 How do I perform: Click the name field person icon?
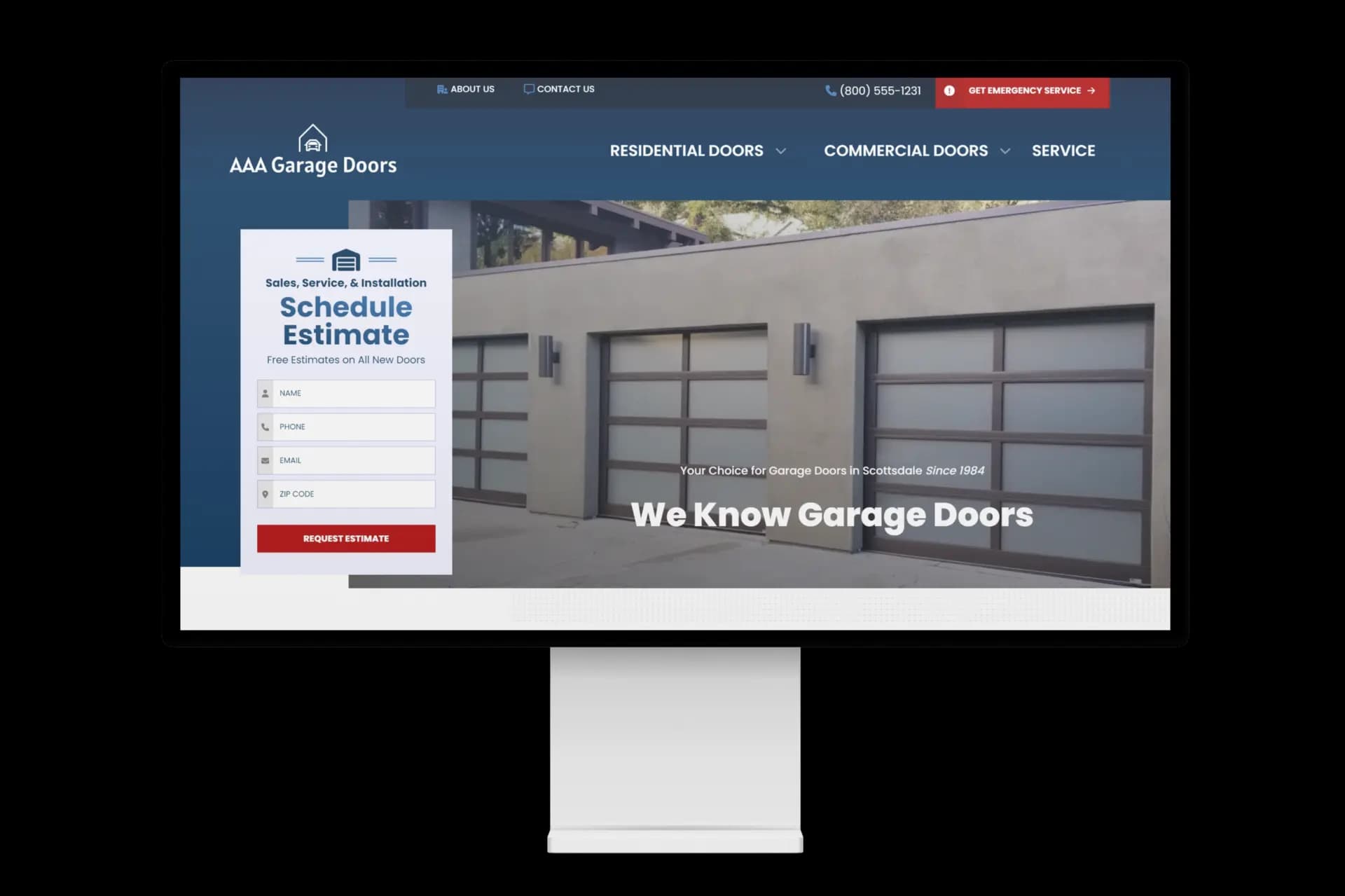pos(265,393)
